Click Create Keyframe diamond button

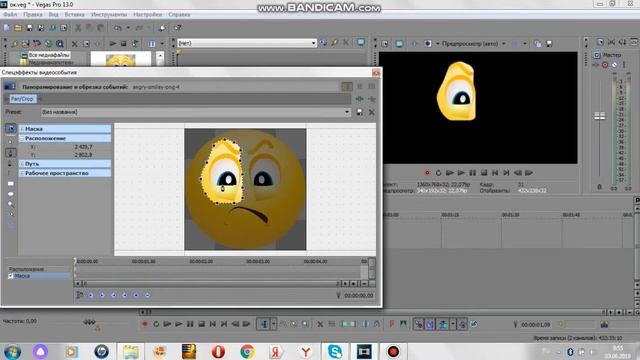(136, 295)
